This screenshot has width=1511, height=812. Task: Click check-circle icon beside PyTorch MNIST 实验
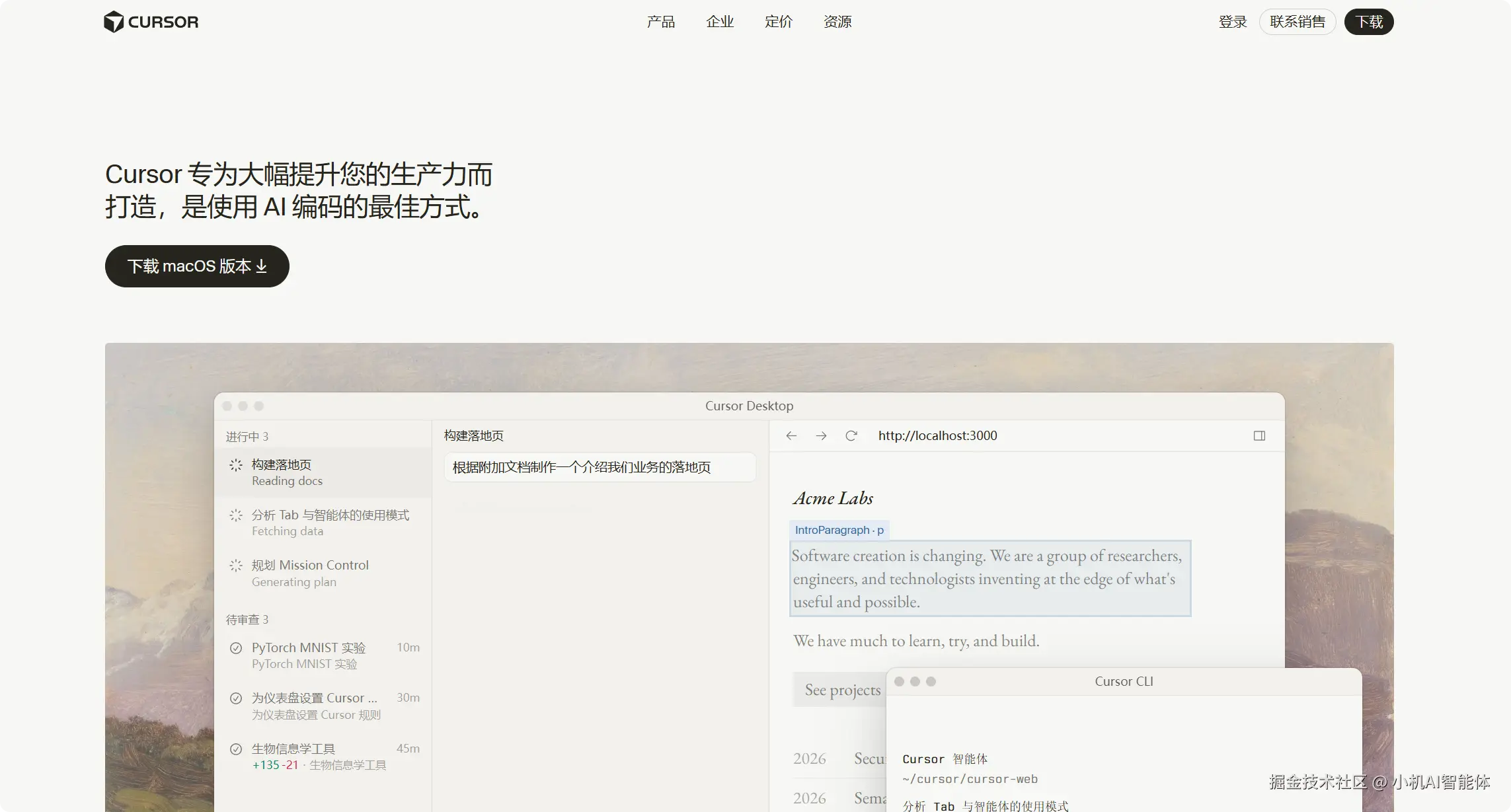tap(236, 648)
